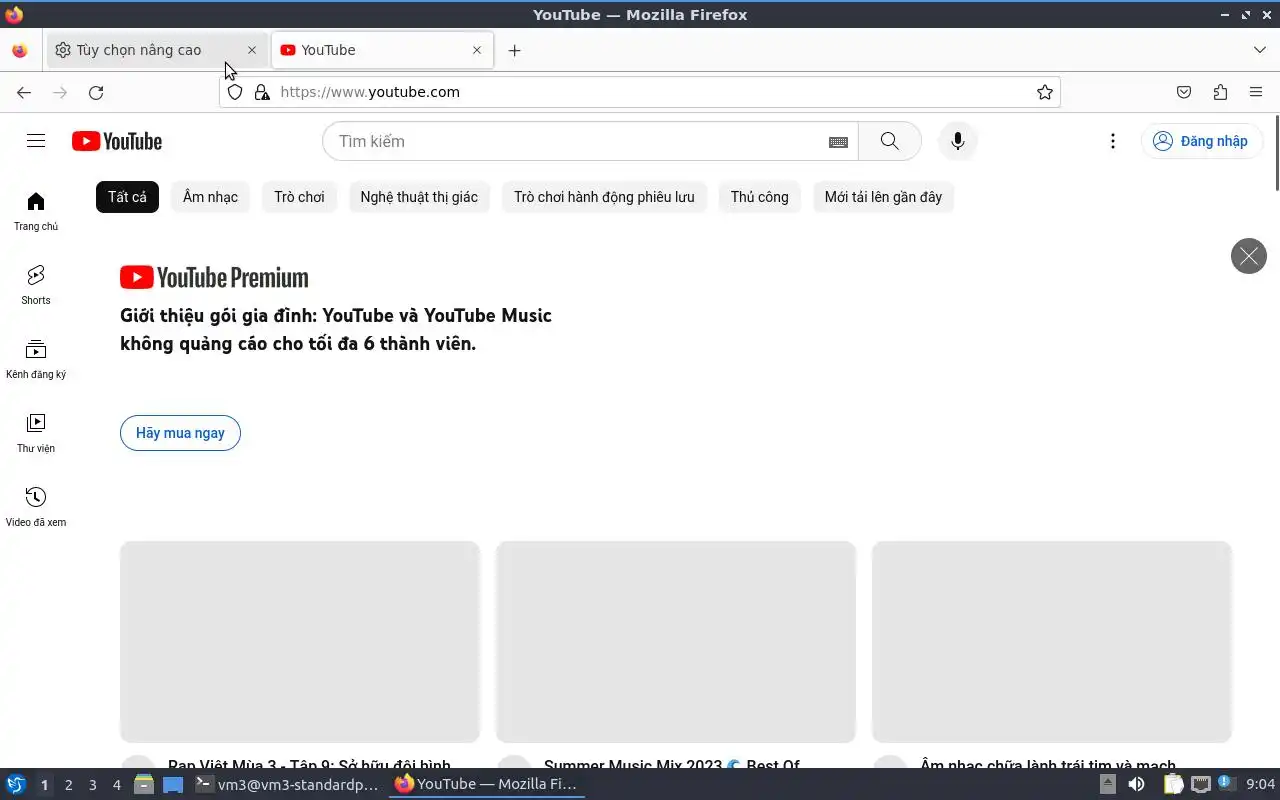Go to Trang chủ in sidebar
The image size is (1280, 800).
36,211
